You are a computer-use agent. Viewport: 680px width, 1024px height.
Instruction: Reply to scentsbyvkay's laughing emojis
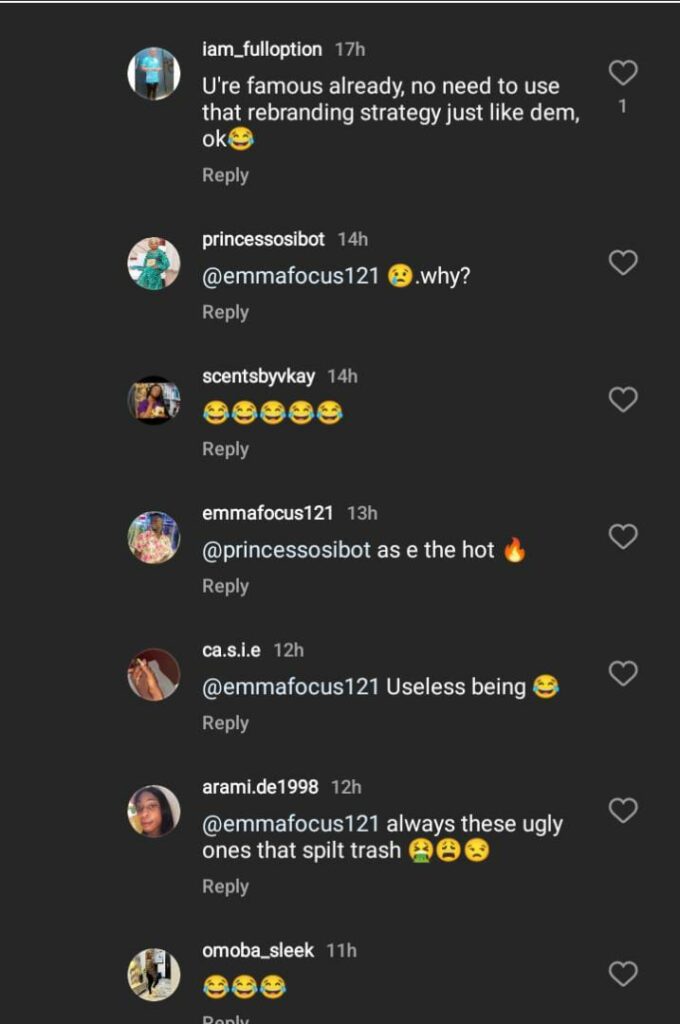pyautogui.click(x=225, y=449)
